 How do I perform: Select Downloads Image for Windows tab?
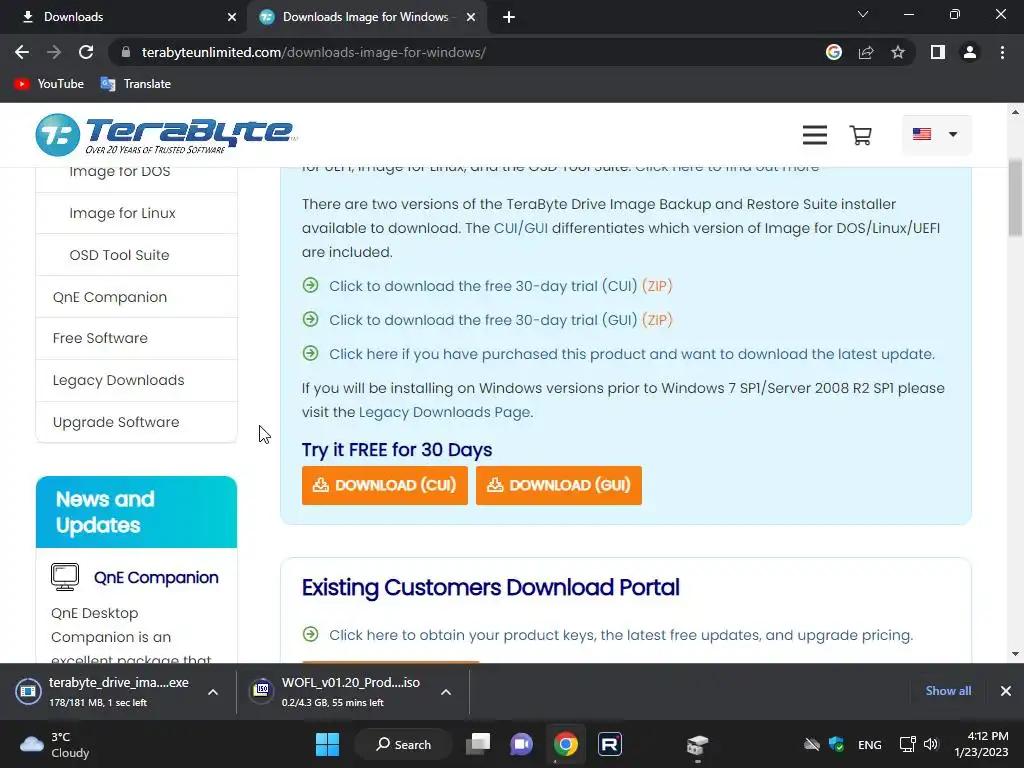[x=367, y=17]
